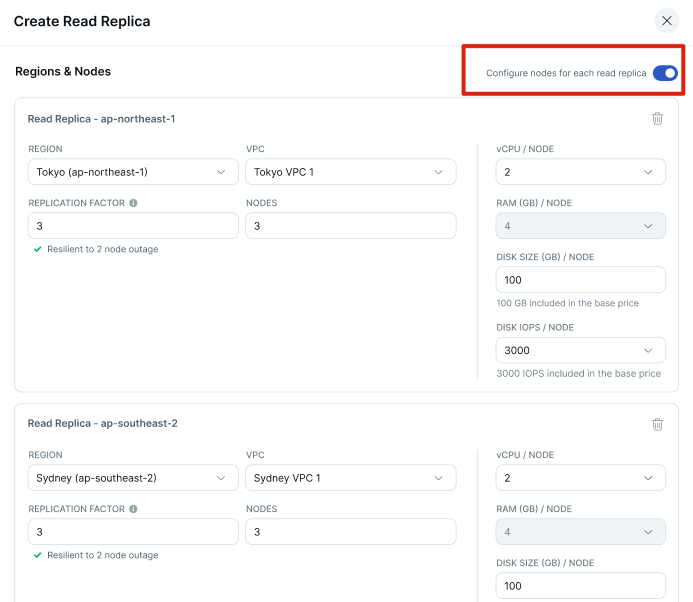Click info icon beside Sydney Replication Factor
This screenshot has width=693, height=602.
(134, 509)
